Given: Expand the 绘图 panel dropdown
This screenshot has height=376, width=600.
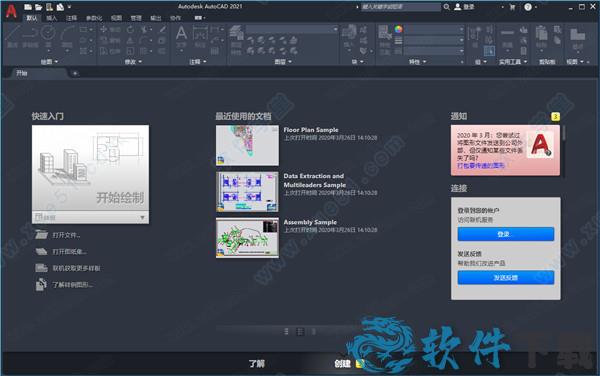Looking at the screenshot, I should [49, 62].
